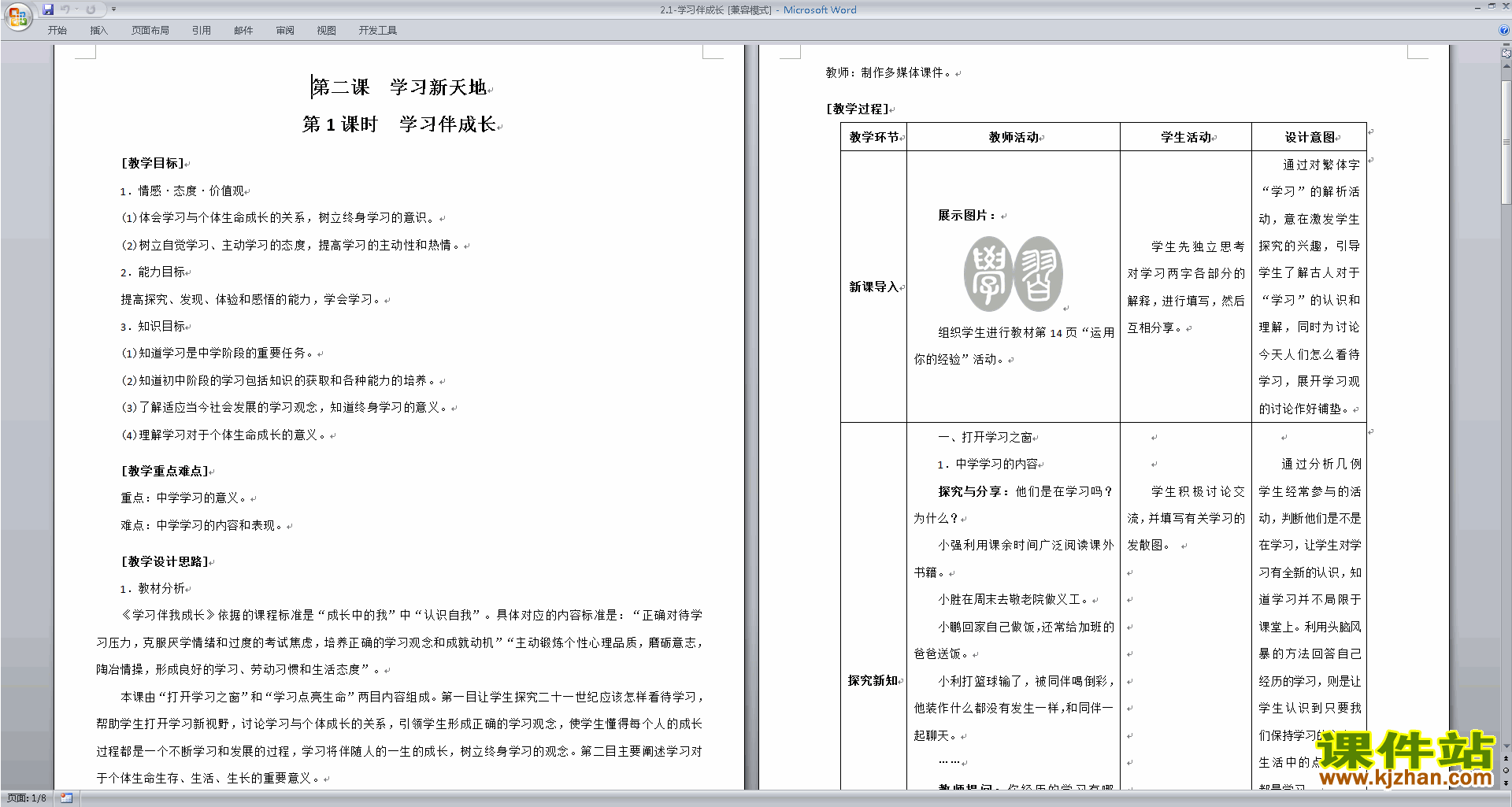Redo the last action
1512x807 pixels.
coord(91,9)
